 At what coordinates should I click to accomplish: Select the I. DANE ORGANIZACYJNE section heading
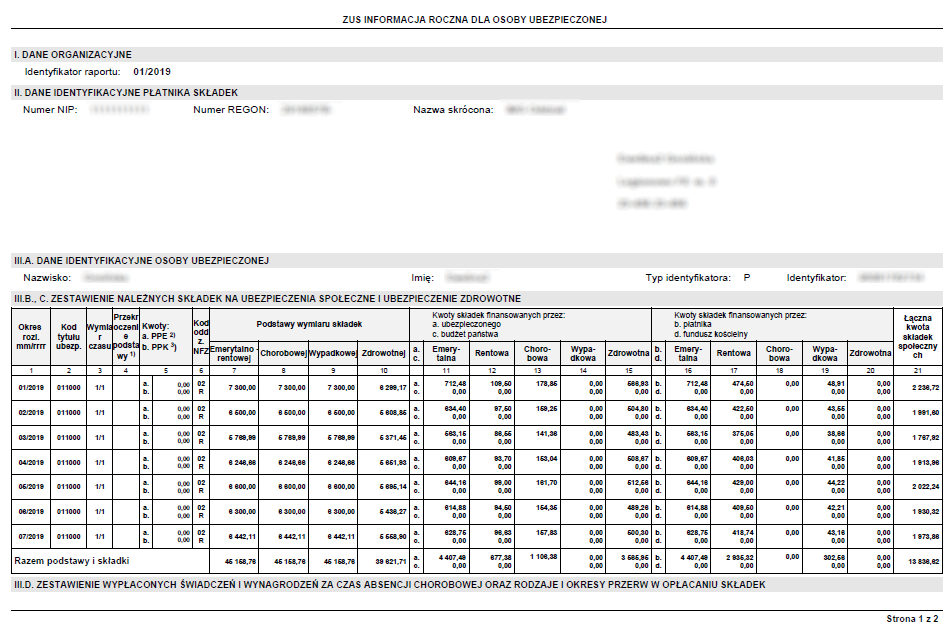pyautogui.click(x=73, y=55)
